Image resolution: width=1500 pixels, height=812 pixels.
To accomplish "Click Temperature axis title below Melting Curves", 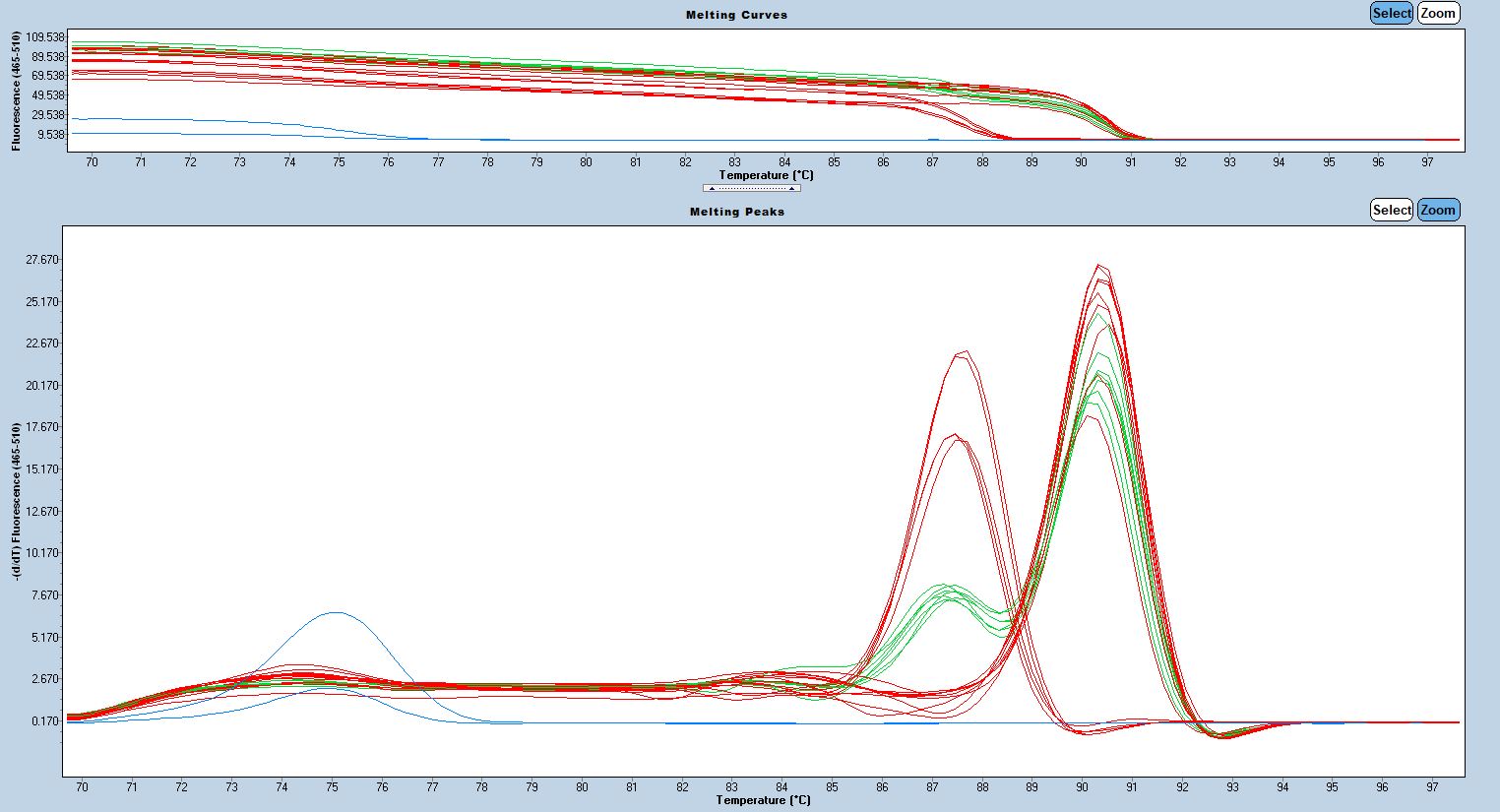I will tap(766, 175).
